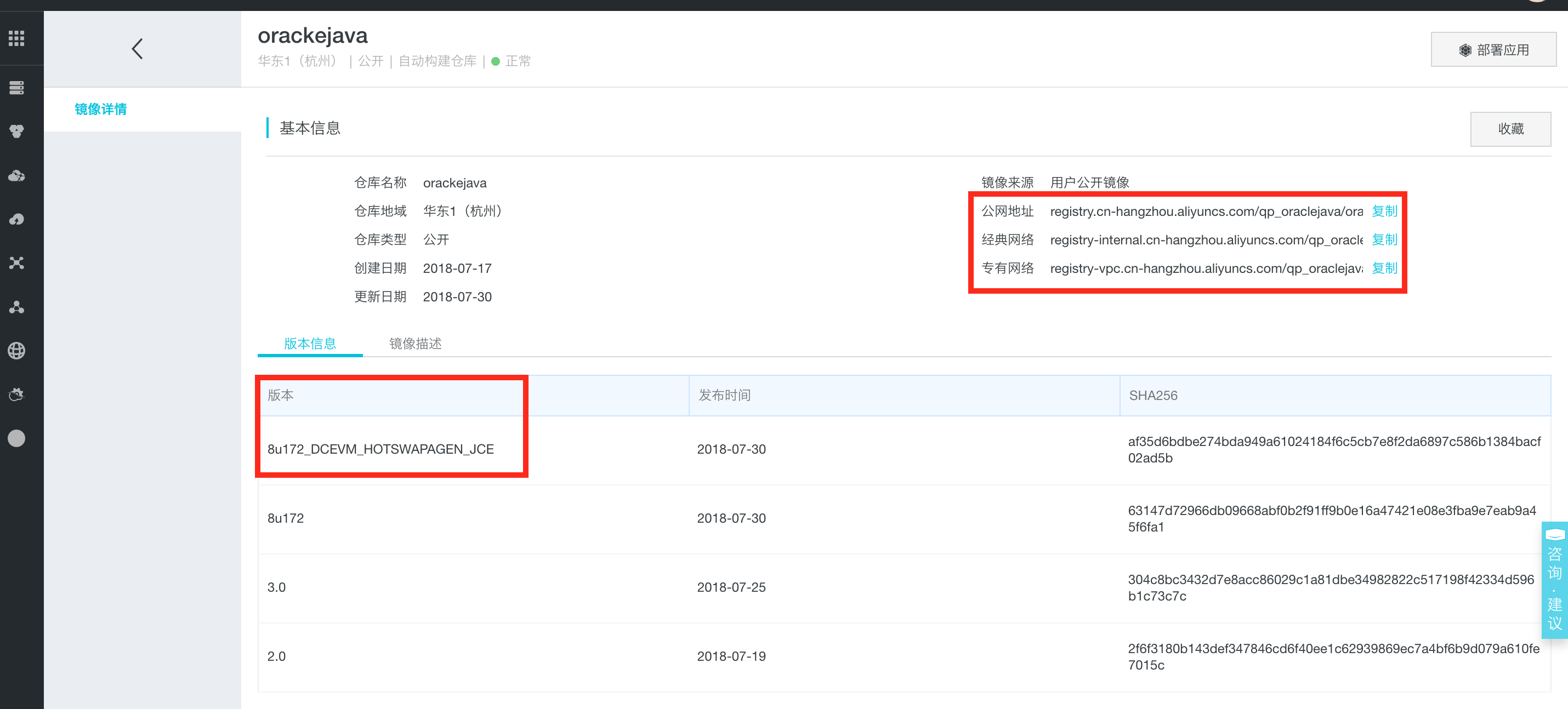Open the 咨询·建议 feedback widget
1568x709 pixels.
tap(1554, 580)
